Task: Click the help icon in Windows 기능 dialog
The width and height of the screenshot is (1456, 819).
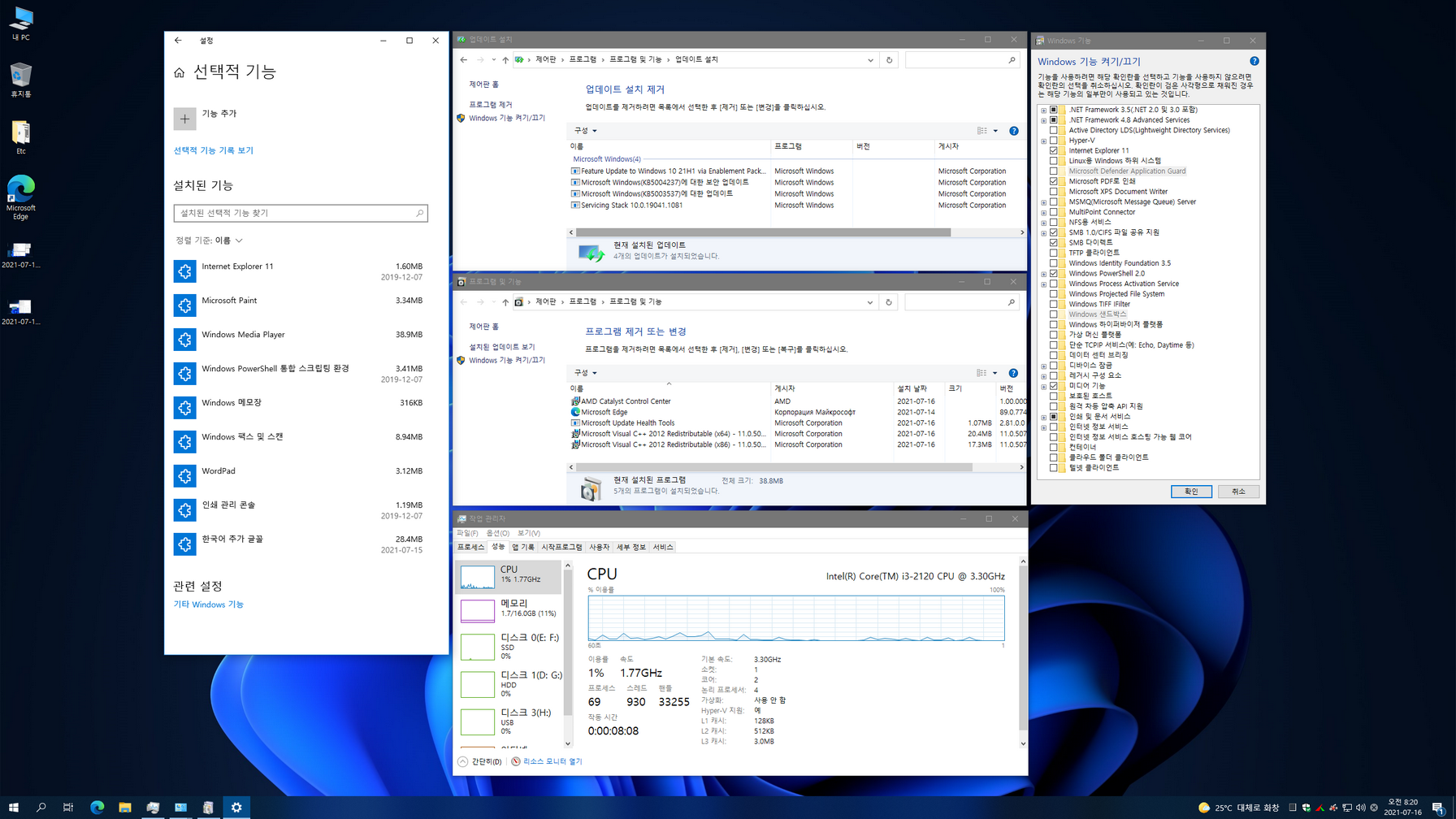Action: pos(1254,61)
